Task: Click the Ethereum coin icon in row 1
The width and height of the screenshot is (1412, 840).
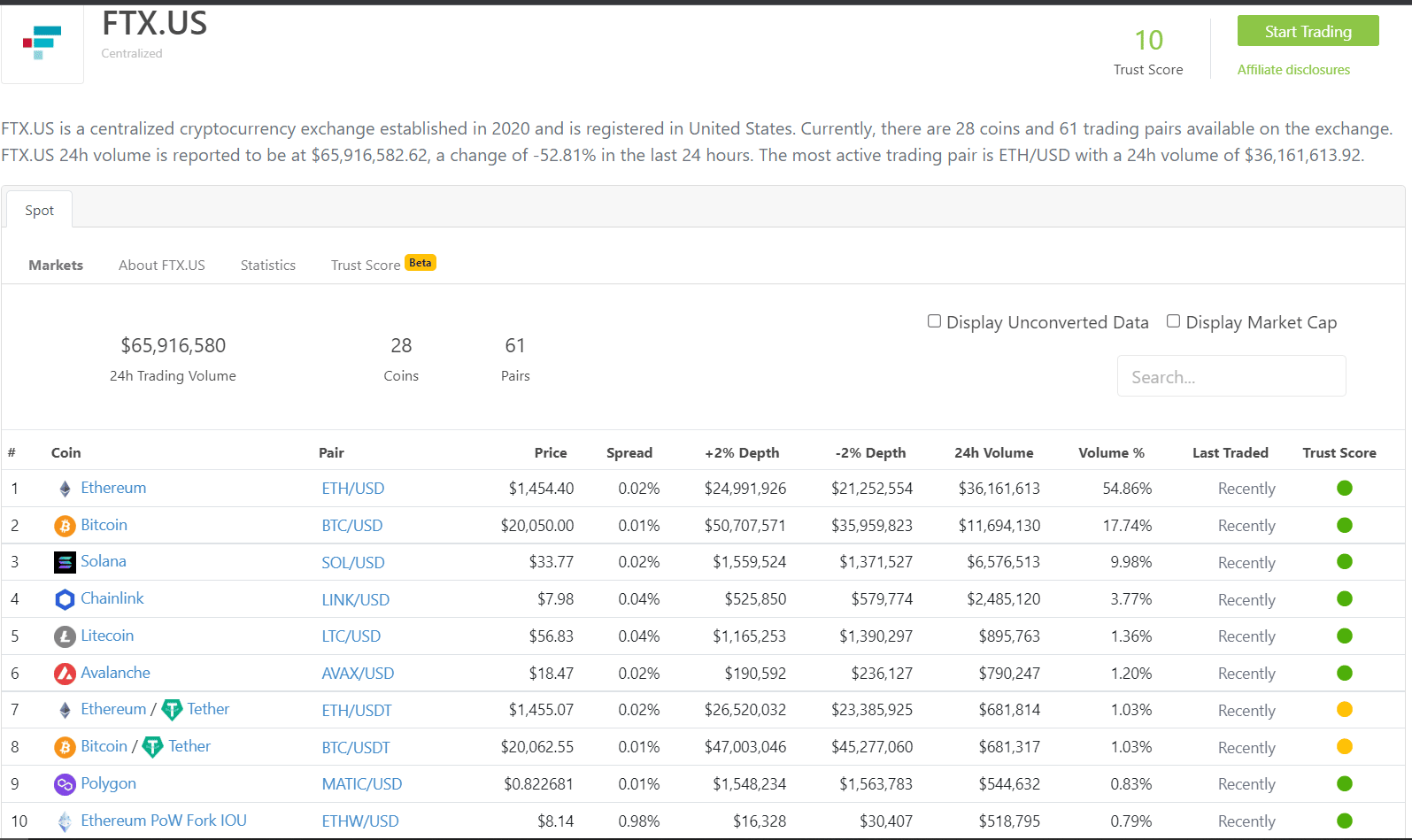Action: point(65,489)
